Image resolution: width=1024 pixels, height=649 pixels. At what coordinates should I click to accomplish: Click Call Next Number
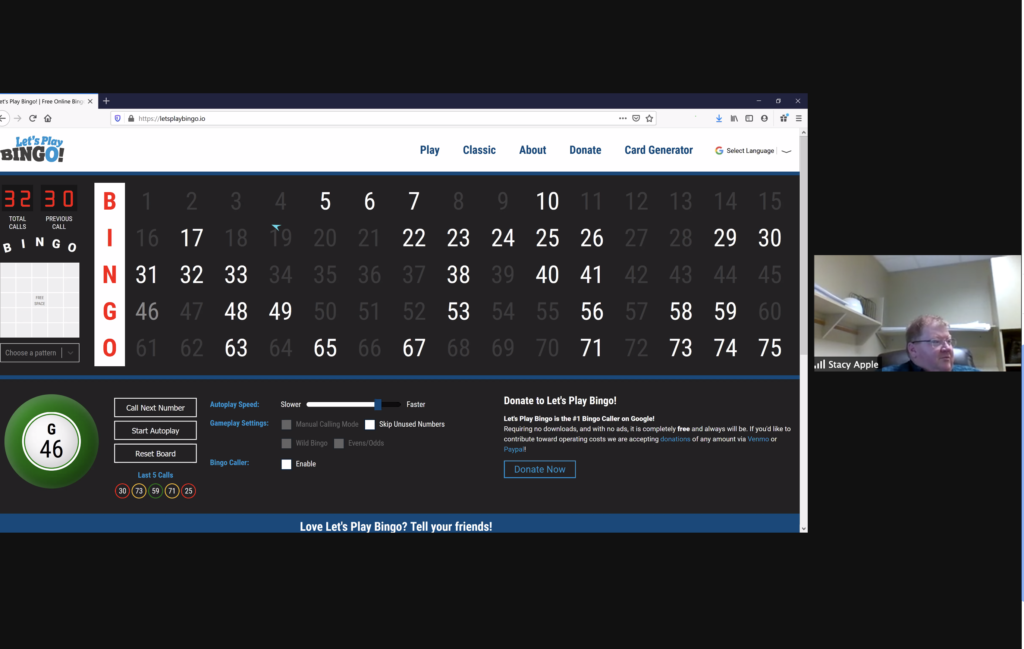(x=155, y=407)
